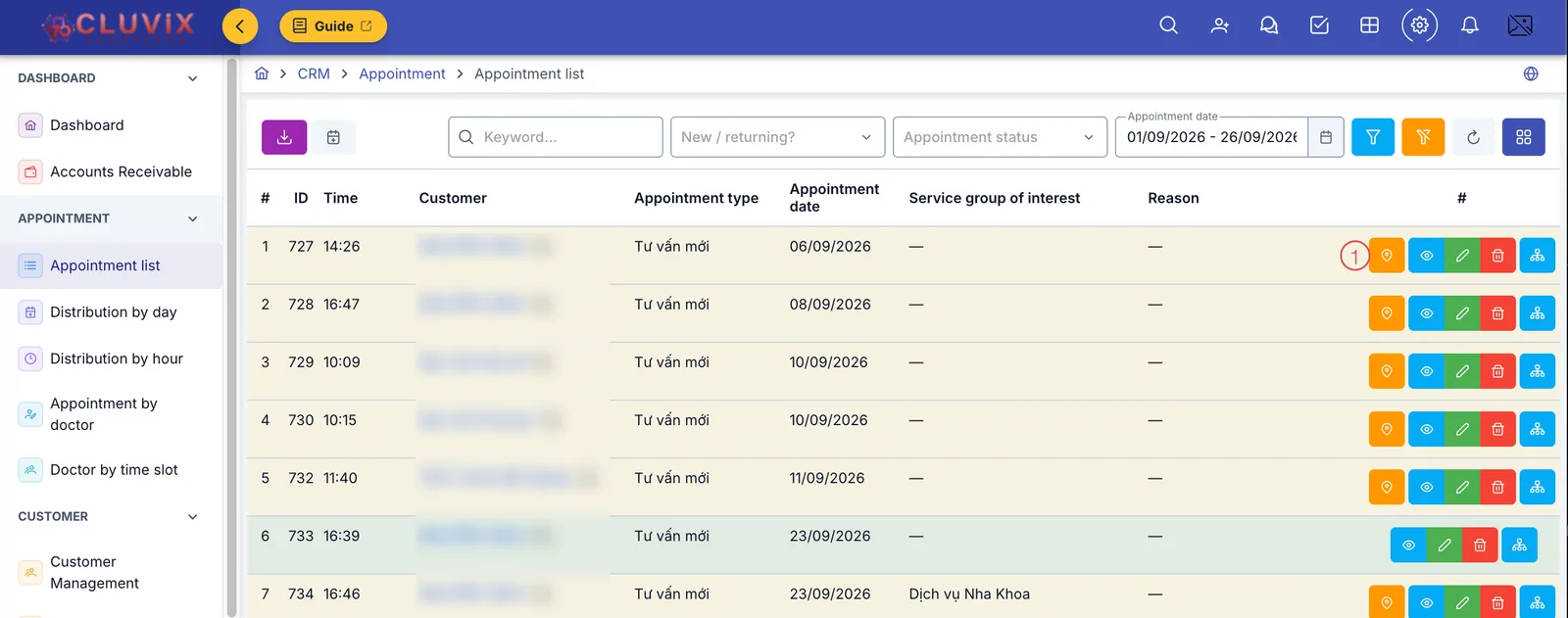The image size is (1568, 618).
Task: Open the search icon in top bar
Action: coord(1168,25)
